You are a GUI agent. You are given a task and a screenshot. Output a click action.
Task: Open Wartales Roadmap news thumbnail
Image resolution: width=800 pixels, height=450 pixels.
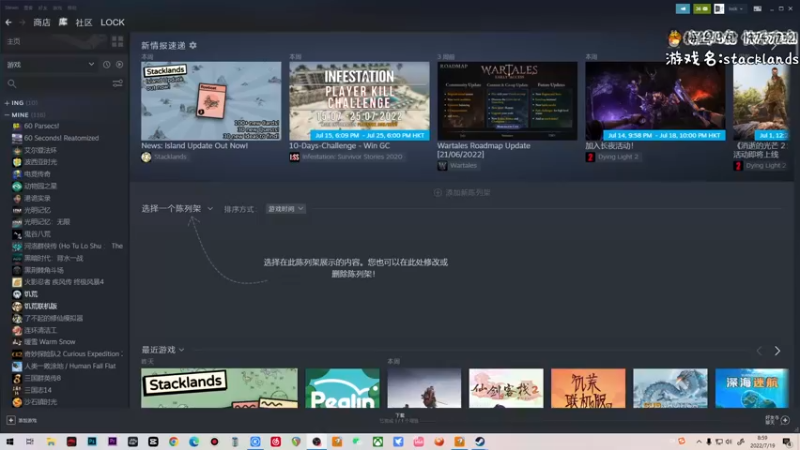507,101
